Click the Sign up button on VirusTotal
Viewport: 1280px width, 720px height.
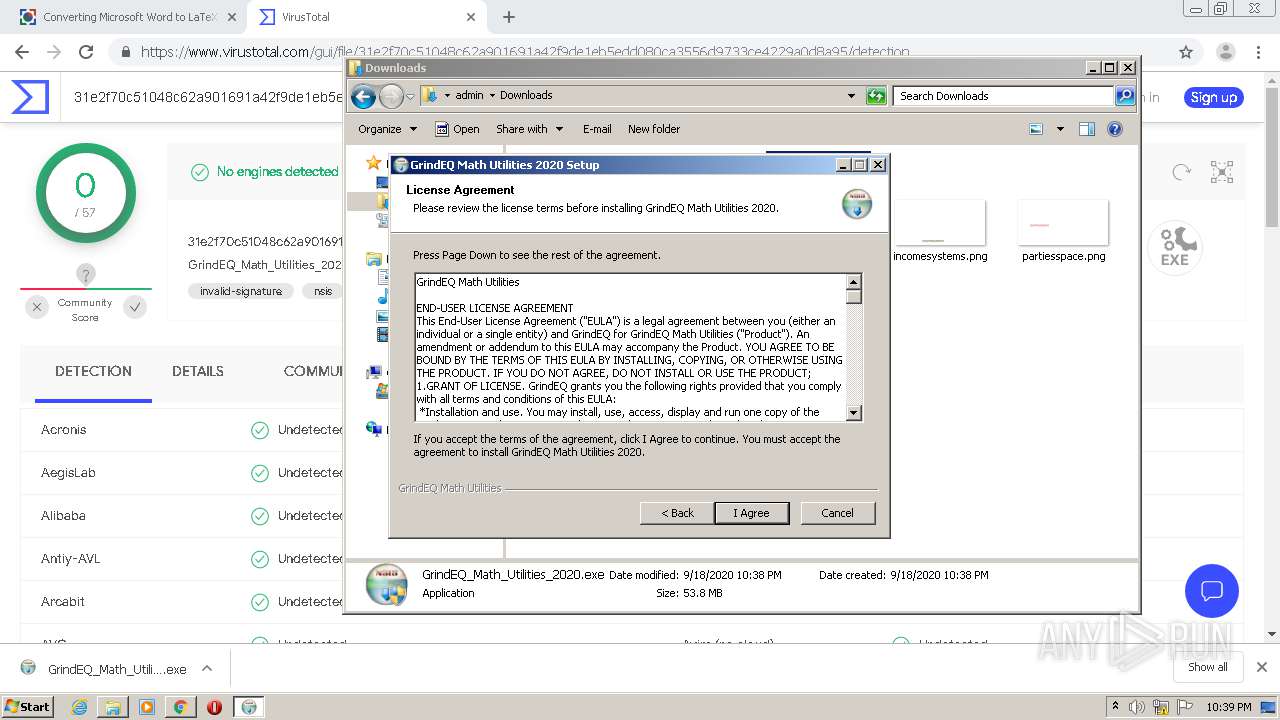click(1214, 97)
